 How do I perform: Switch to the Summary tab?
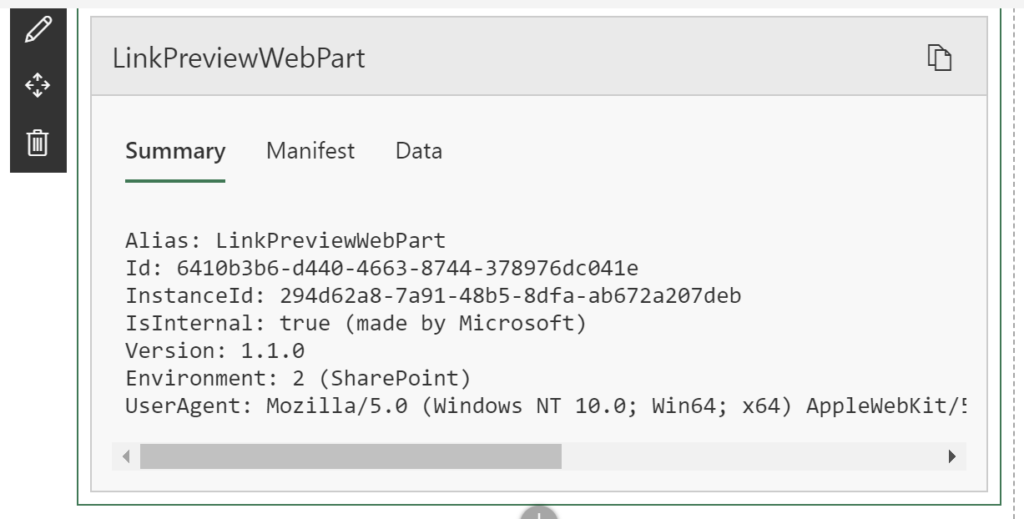point(175,151)
